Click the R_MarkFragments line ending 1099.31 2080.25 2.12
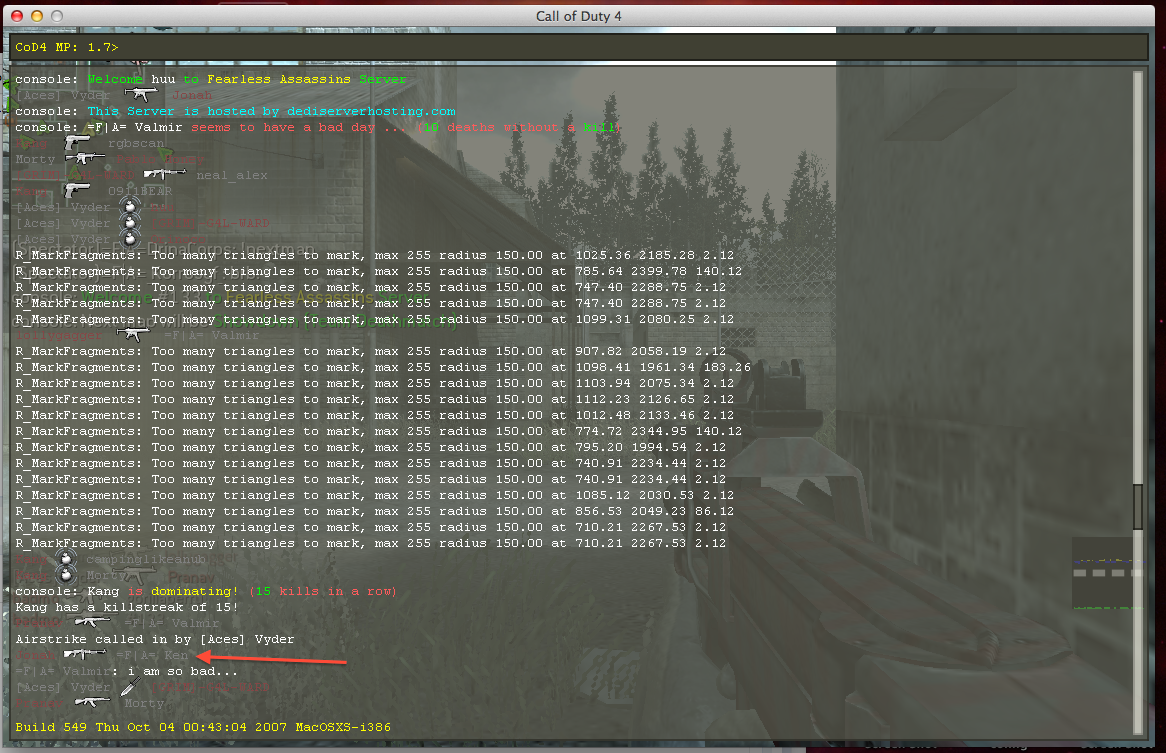This screenshot has width=1166, height=753. (375, 319)
